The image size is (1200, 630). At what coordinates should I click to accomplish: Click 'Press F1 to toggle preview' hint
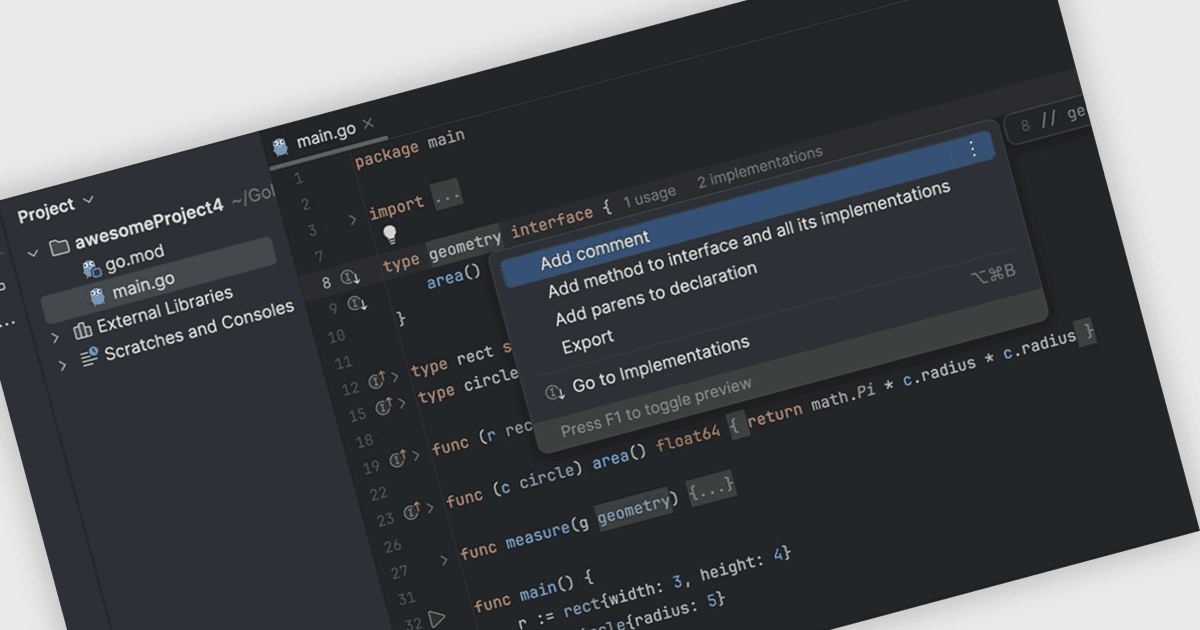[x=656, y=406]
